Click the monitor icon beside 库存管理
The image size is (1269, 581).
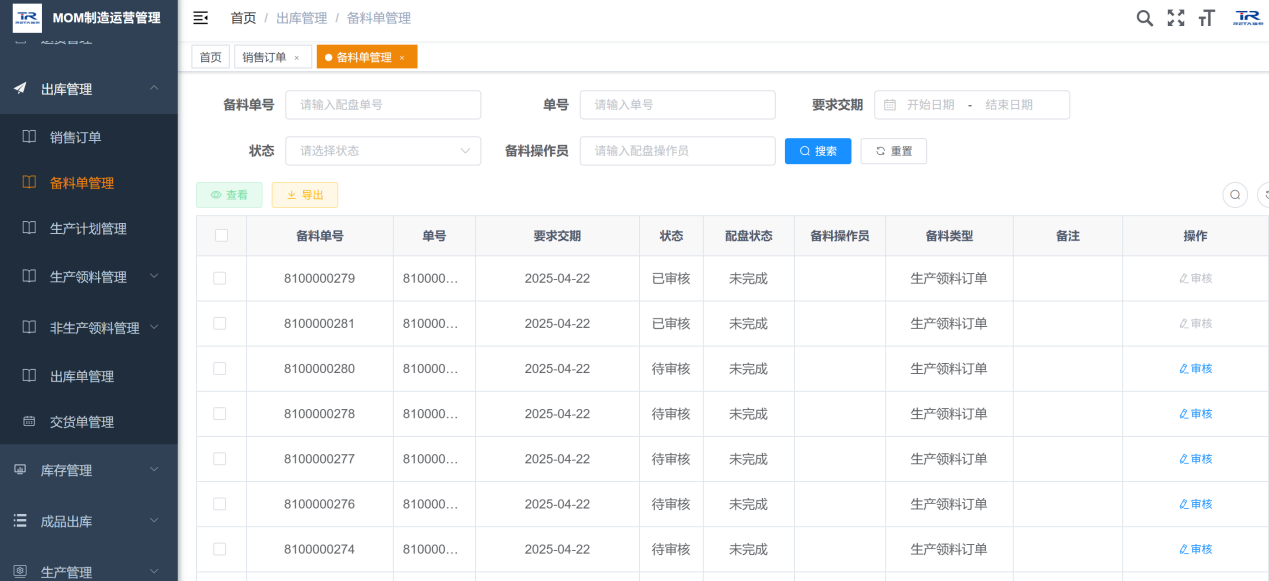coord(20,470)
